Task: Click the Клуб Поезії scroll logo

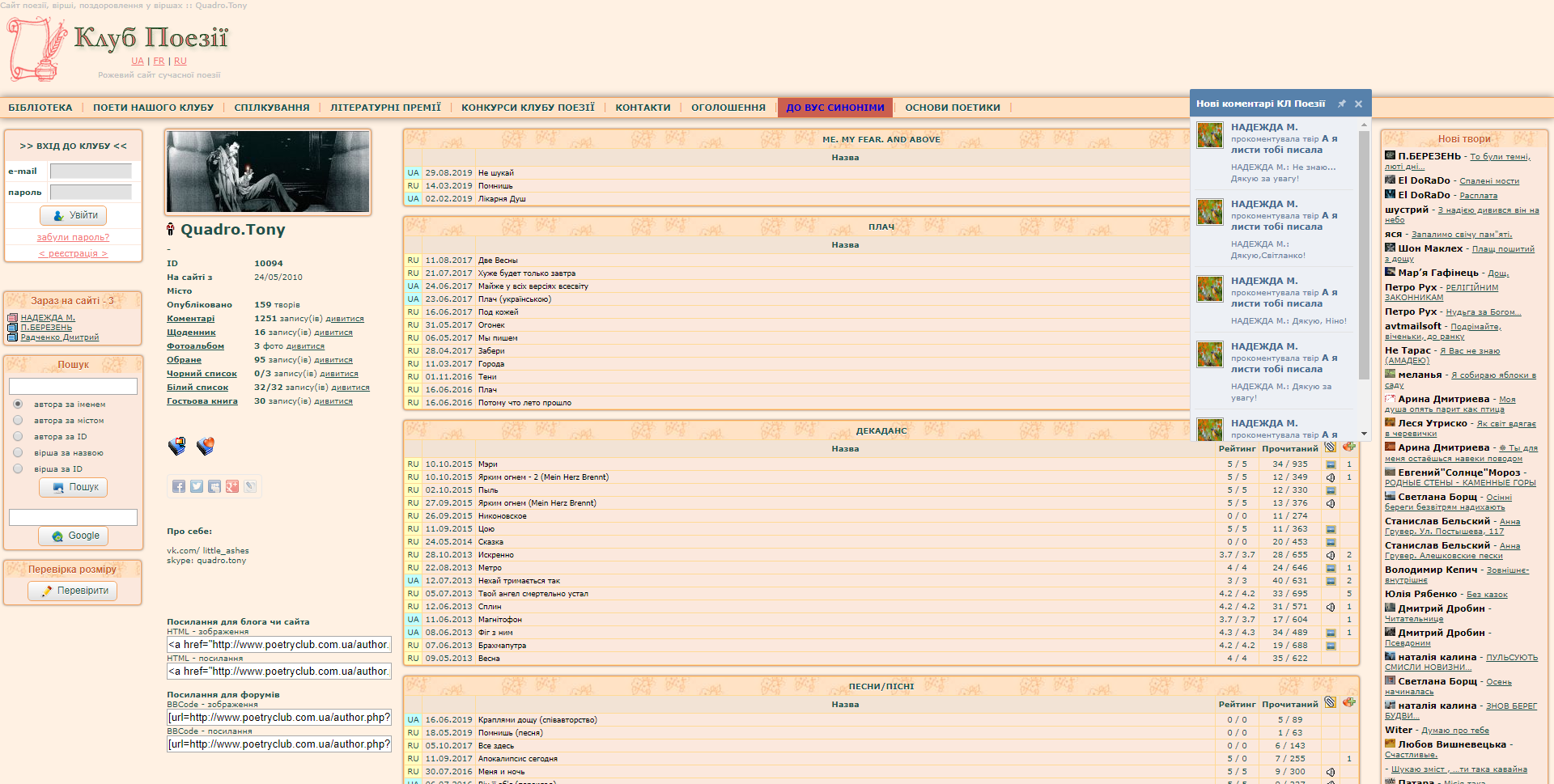Action: [x=37, y=49]
